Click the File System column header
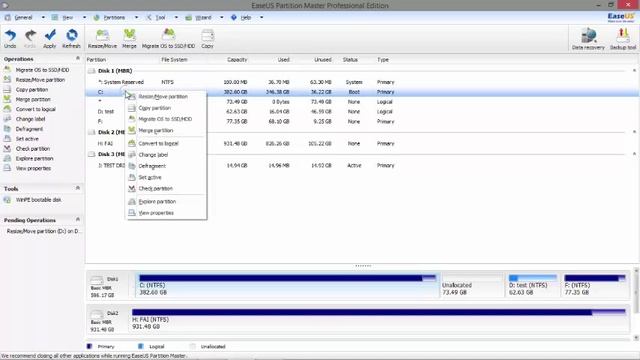Image resolution: width=640 pixels, height=360 pixels. [174, 60]
